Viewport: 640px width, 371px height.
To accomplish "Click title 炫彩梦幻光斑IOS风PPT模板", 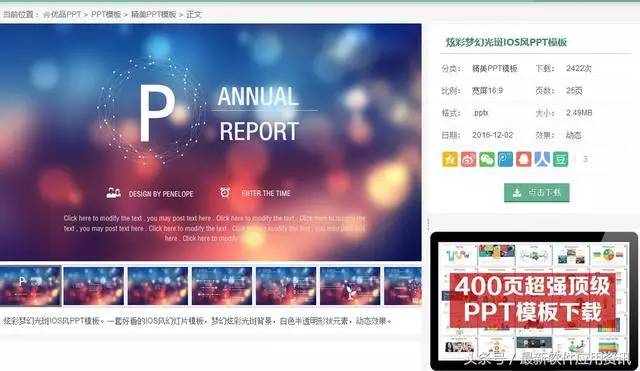I will [506, 42].
